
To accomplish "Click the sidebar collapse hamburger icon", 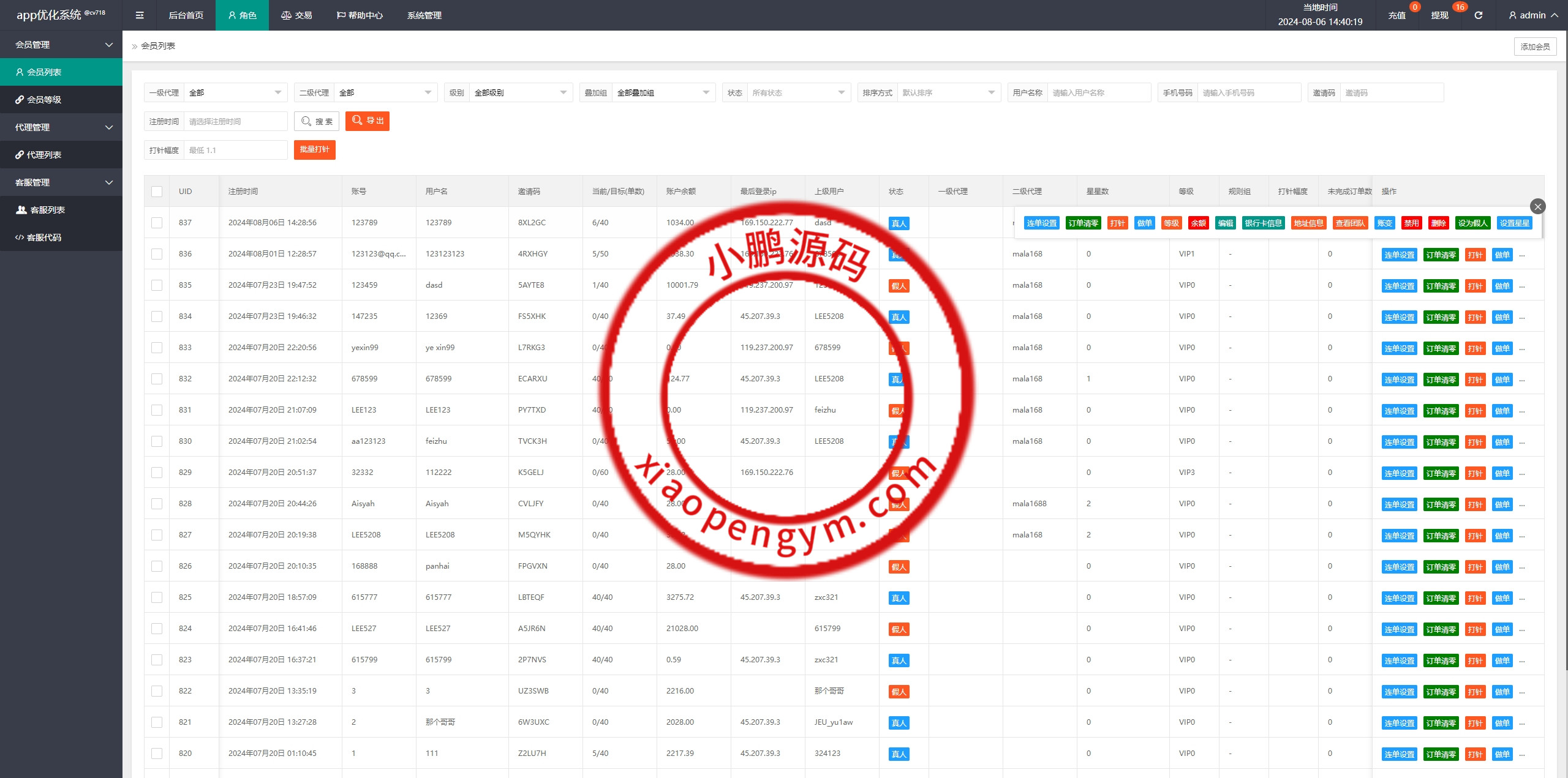I will pyautogui.click(x=140, y=15).
